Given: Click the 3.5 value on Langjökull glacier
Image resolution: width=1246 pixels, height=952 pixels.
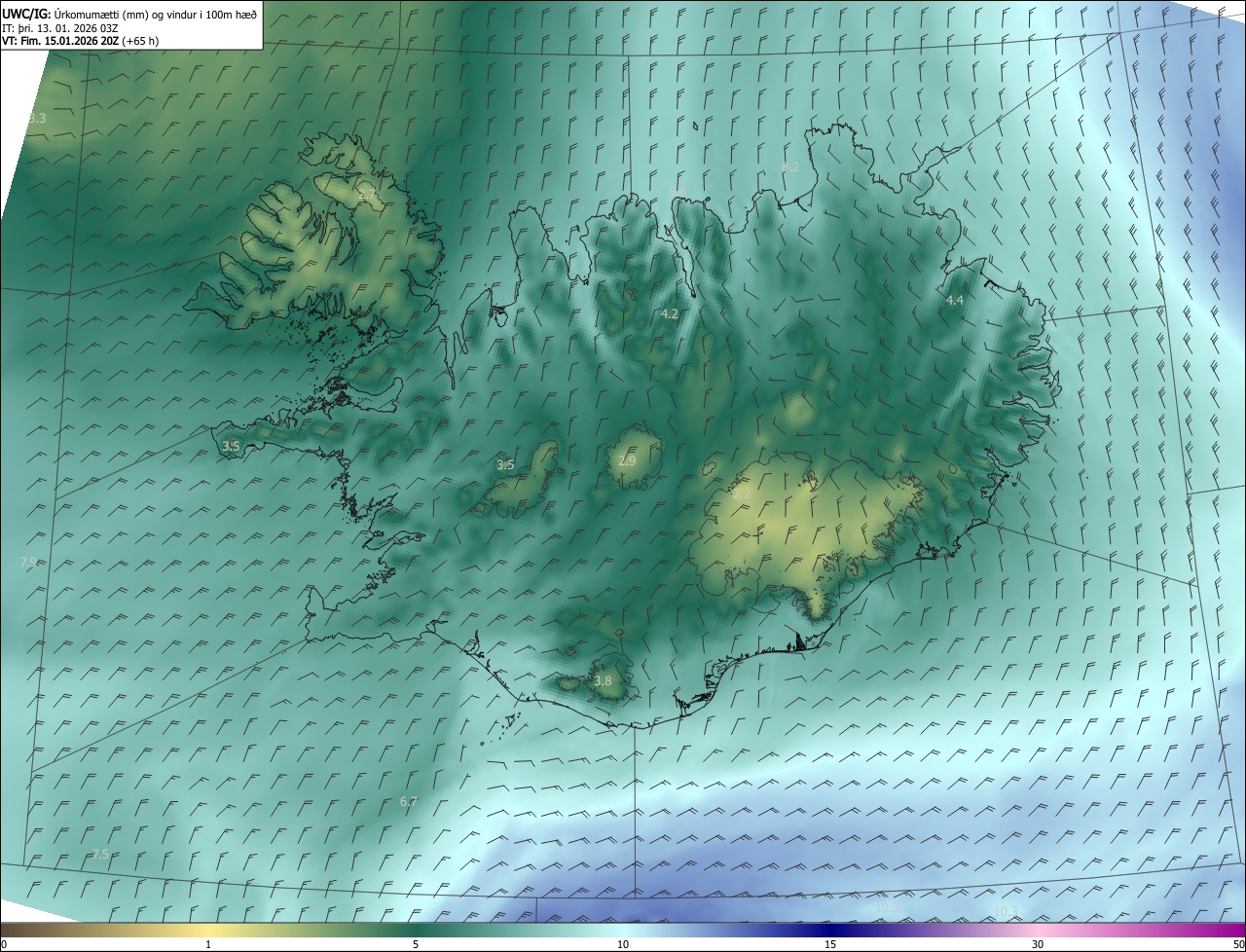Looking at the screenshot, I should (x=505, y=465).
